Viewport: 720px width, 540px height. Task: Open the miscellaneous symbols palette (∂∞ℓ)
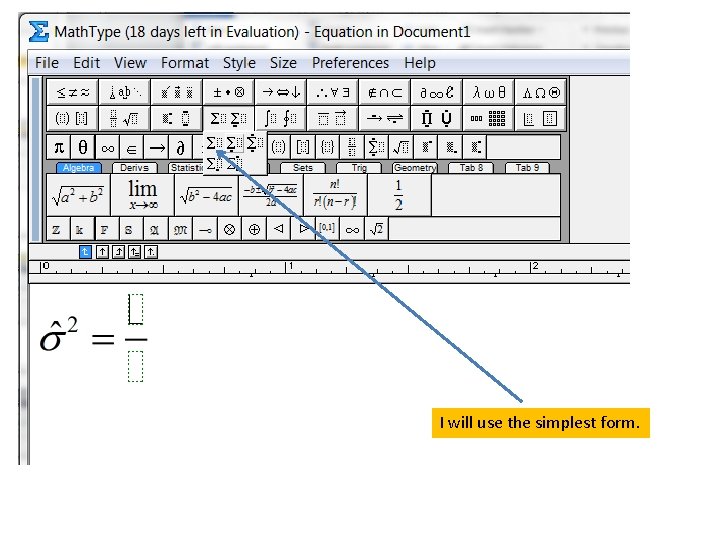pyautogui.click(x=436, y=92)
